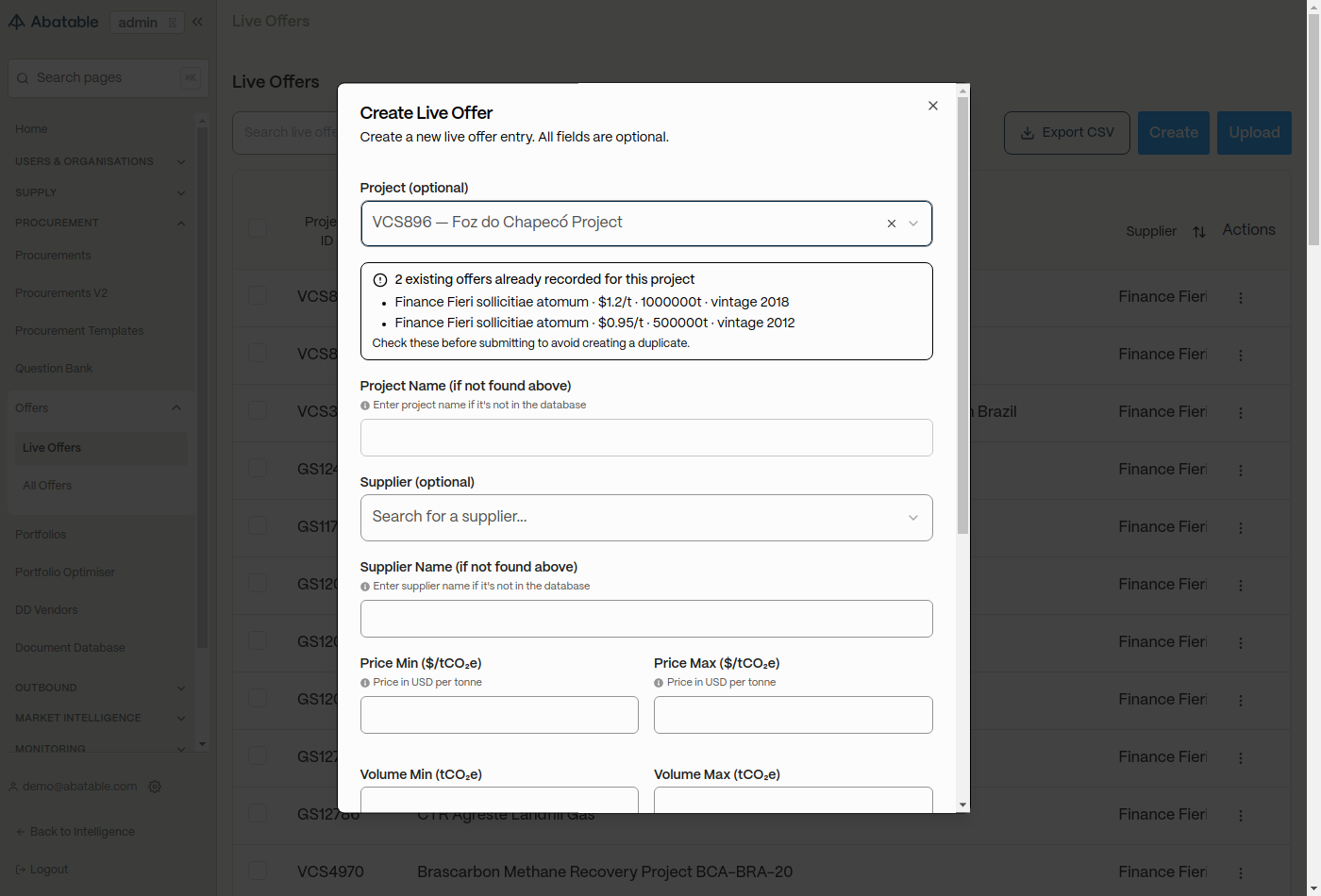Open Question Bank page
Screen dimensions: 1321x896
(x=54, y=369)
